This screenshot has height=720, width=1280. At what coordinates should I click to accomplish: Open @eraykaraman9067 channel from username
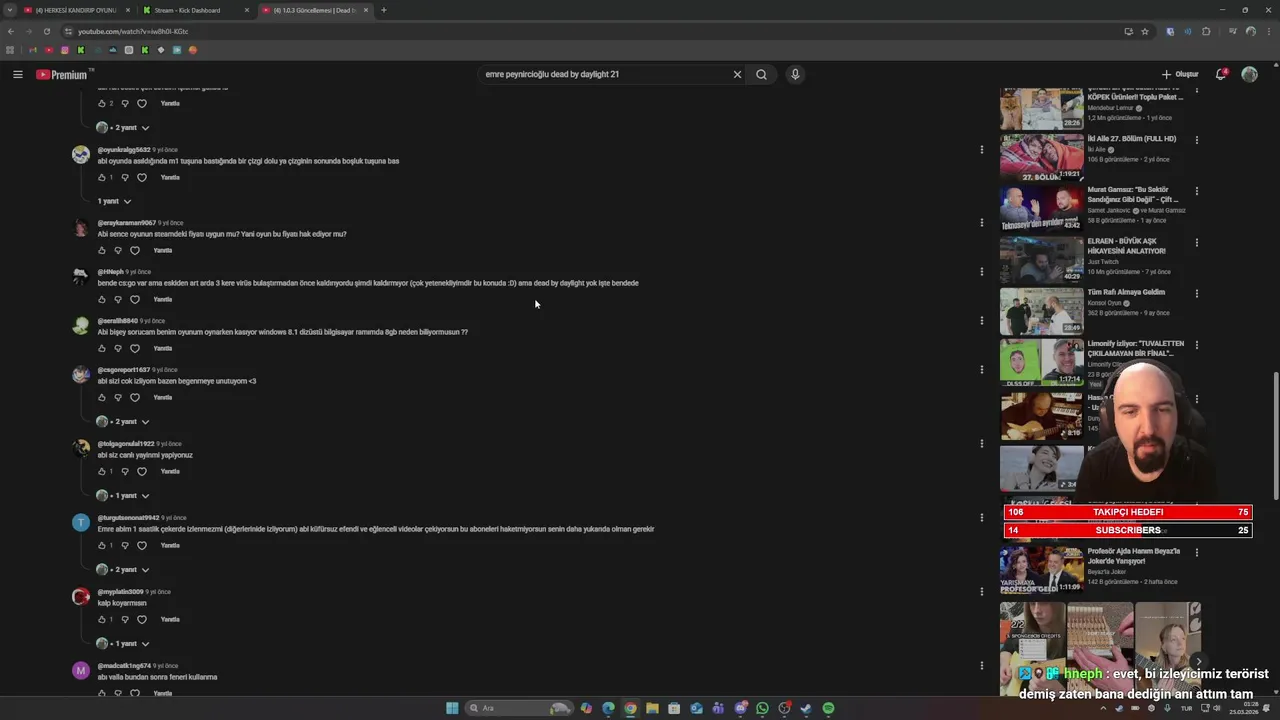(127, 223)
